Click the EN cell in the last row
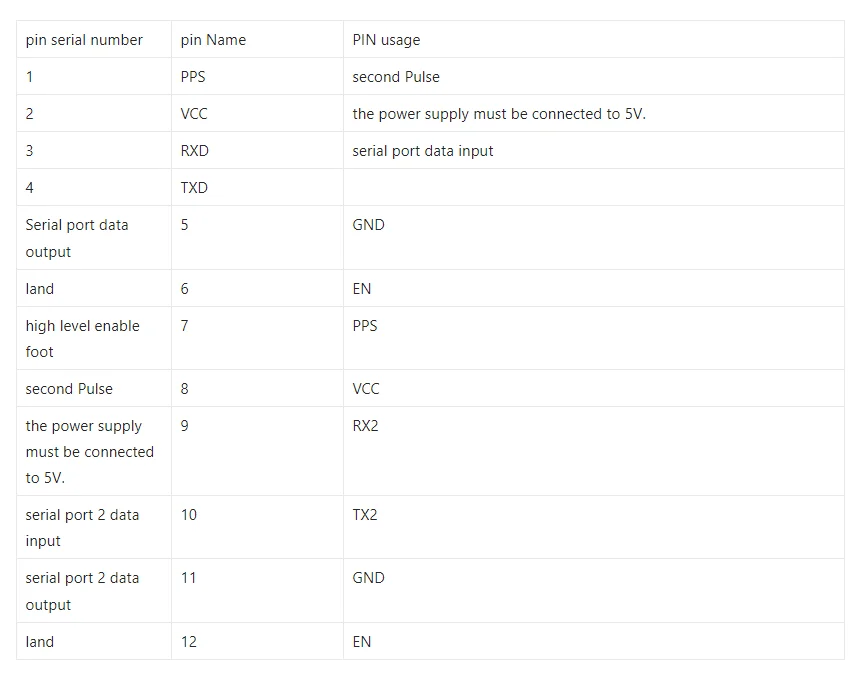 click(593, 642)
